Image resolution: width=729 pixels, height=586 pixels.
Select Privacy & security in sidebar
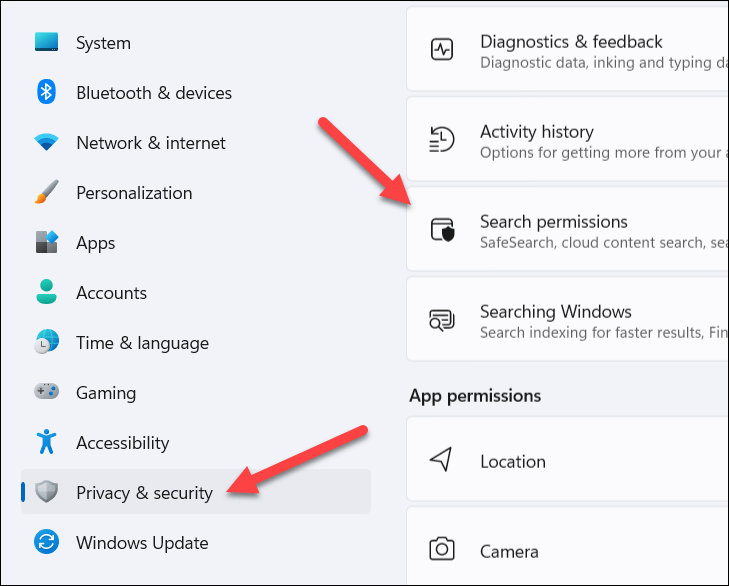(144, 492)
